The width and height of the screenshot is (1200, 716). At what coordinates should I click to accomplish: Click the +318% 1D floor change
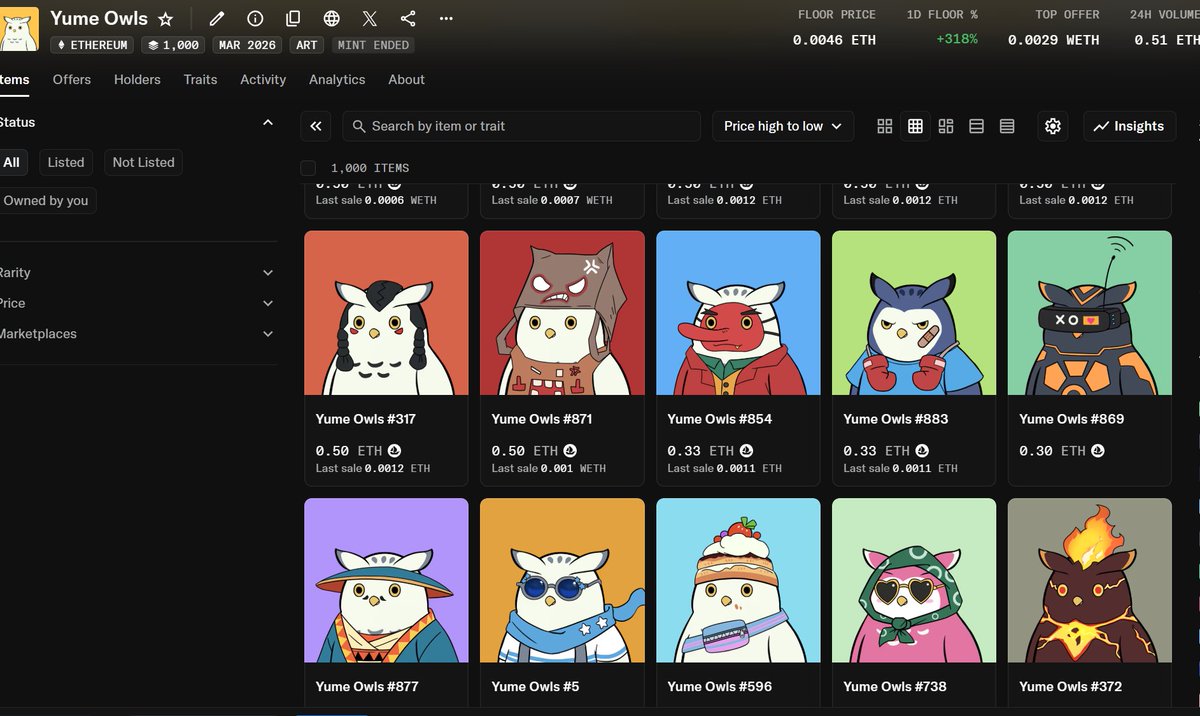click(957, 40)
